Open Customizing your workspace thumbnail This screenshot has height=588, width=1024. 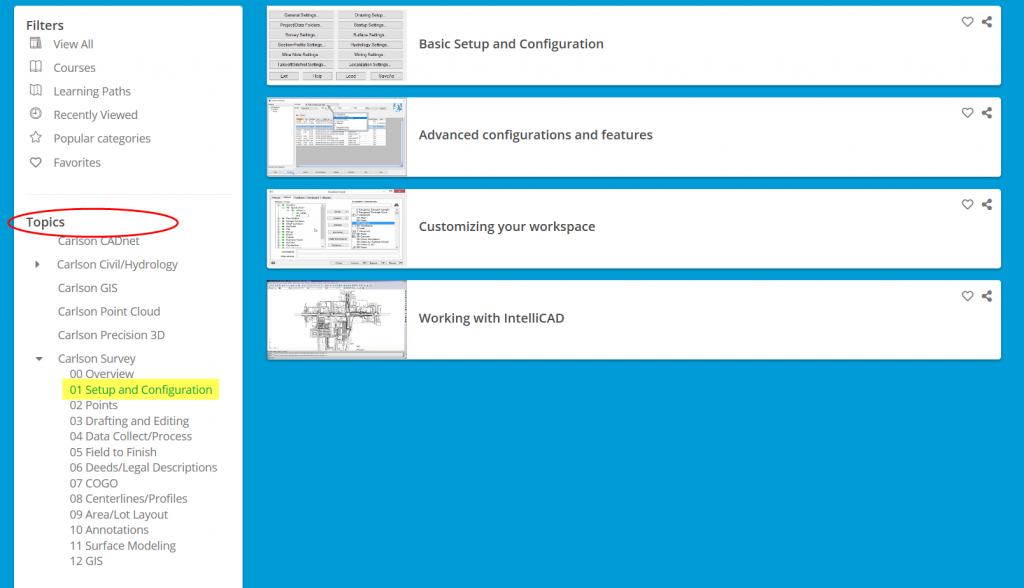click(x=336, y=228)
